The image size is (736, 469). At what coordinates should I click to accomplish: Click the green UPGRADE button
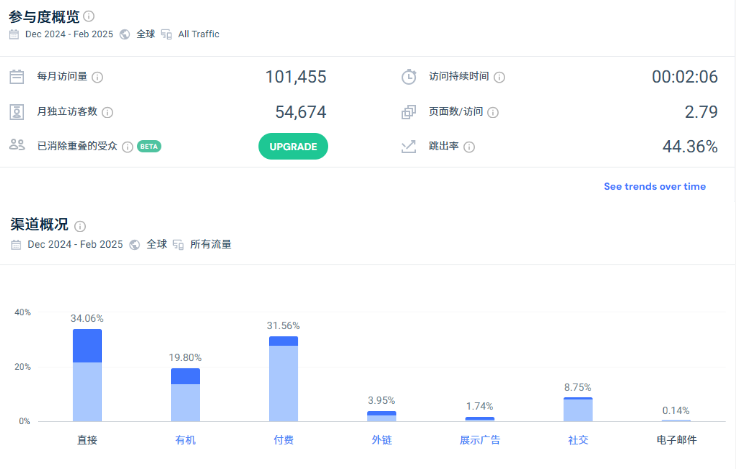coord(293,146)
